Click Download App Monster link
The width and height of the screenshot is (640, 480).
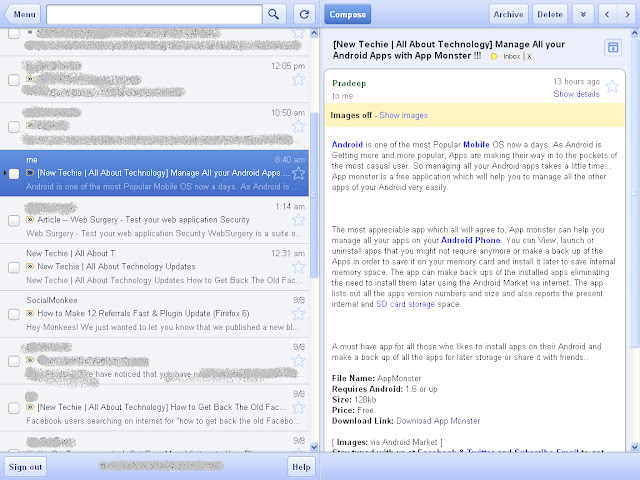tap(438, 421)
